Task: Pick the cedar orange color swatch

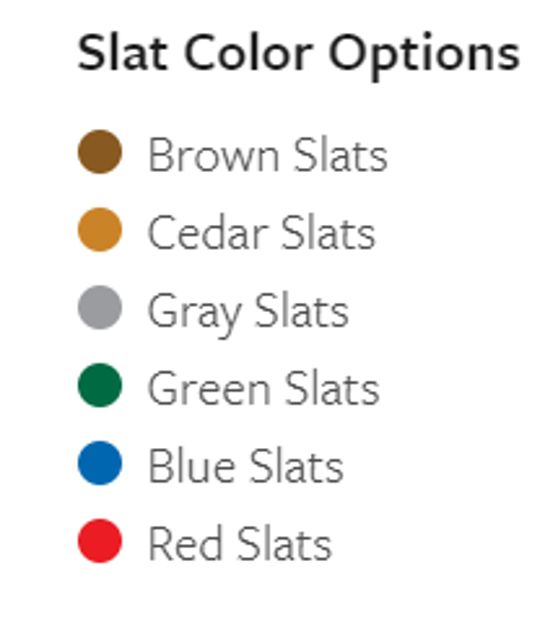Action: 100,229
